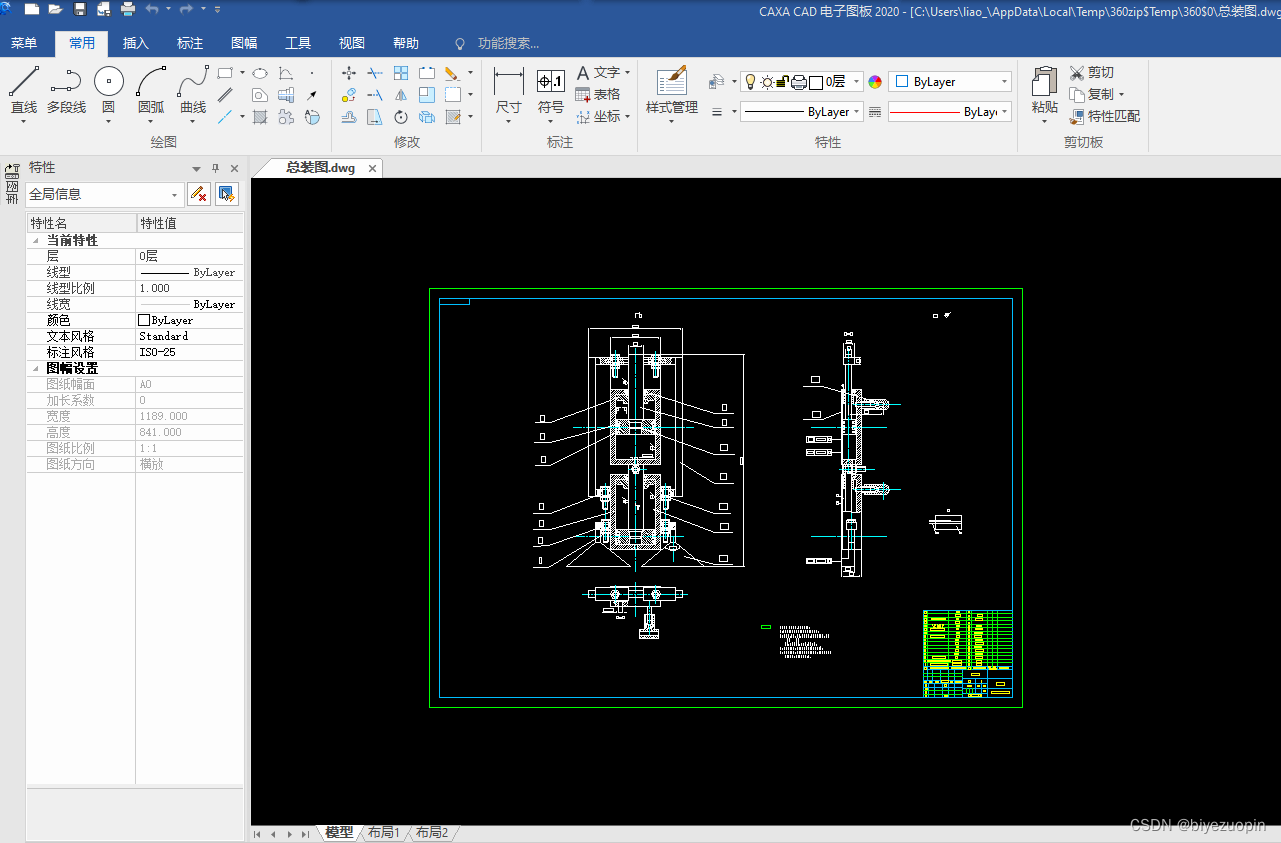The image size is (1281, 843).
Task: Click the Array tool in 修改 group
Action: coord(400,73)
